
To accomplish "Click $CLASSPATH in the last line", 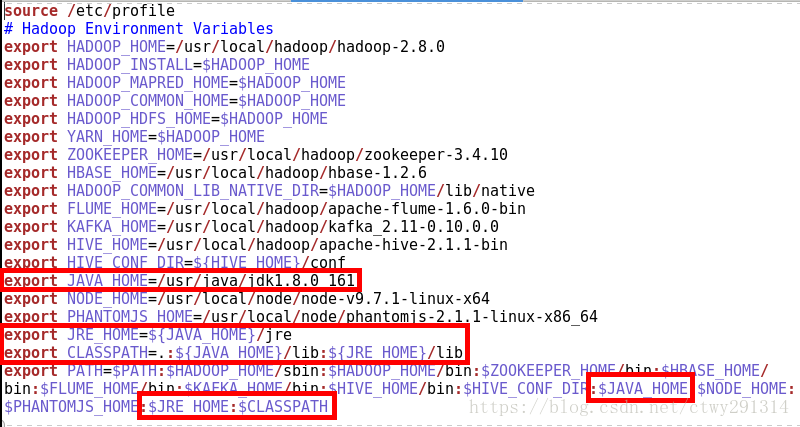I will coord(283,407).
